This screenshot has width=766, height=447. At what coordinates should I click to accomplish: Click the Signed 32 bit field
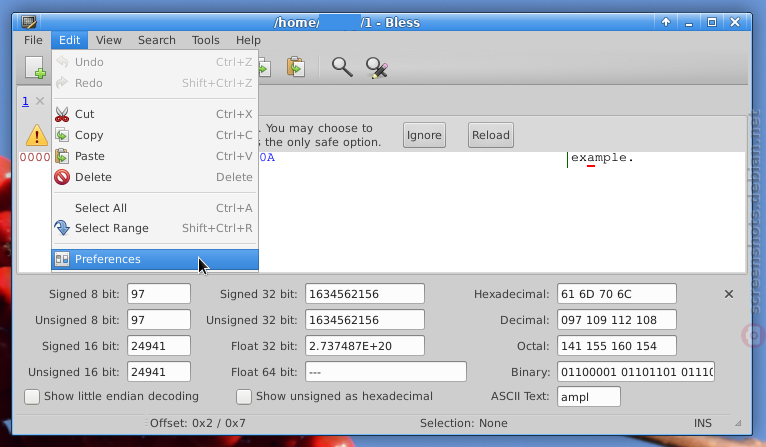(x=365, y=294)
